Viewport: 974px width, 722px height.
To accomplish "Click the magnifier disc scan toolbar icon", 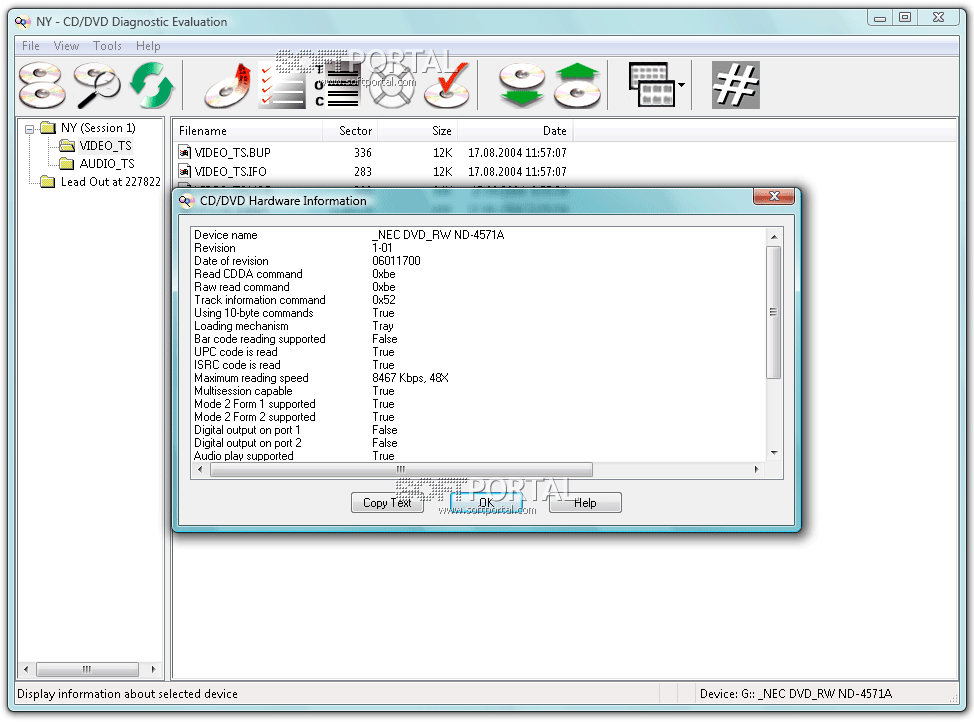I will [x=97, y=85].
